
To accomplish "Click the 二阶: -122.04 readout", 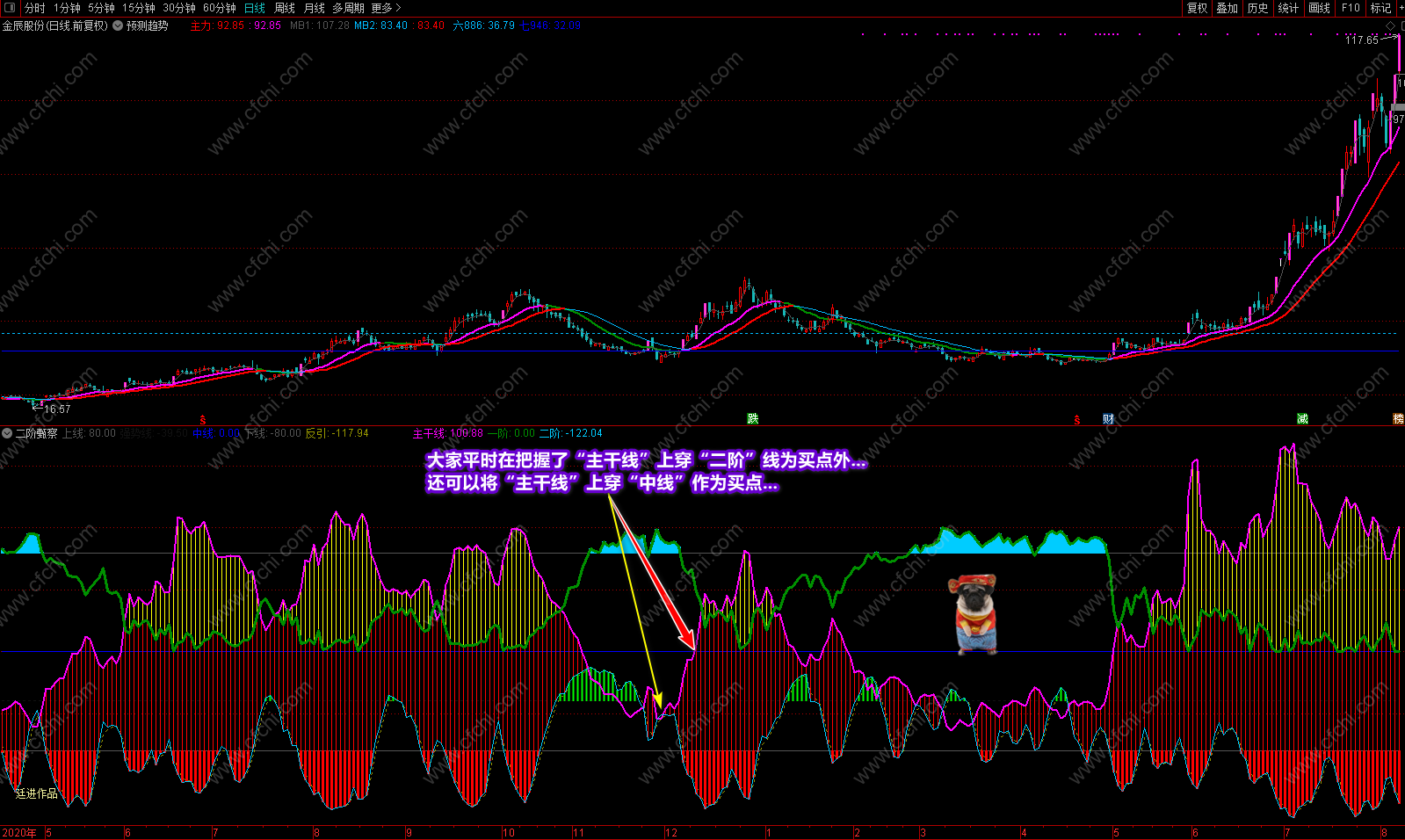I will (x=570, y=433).
